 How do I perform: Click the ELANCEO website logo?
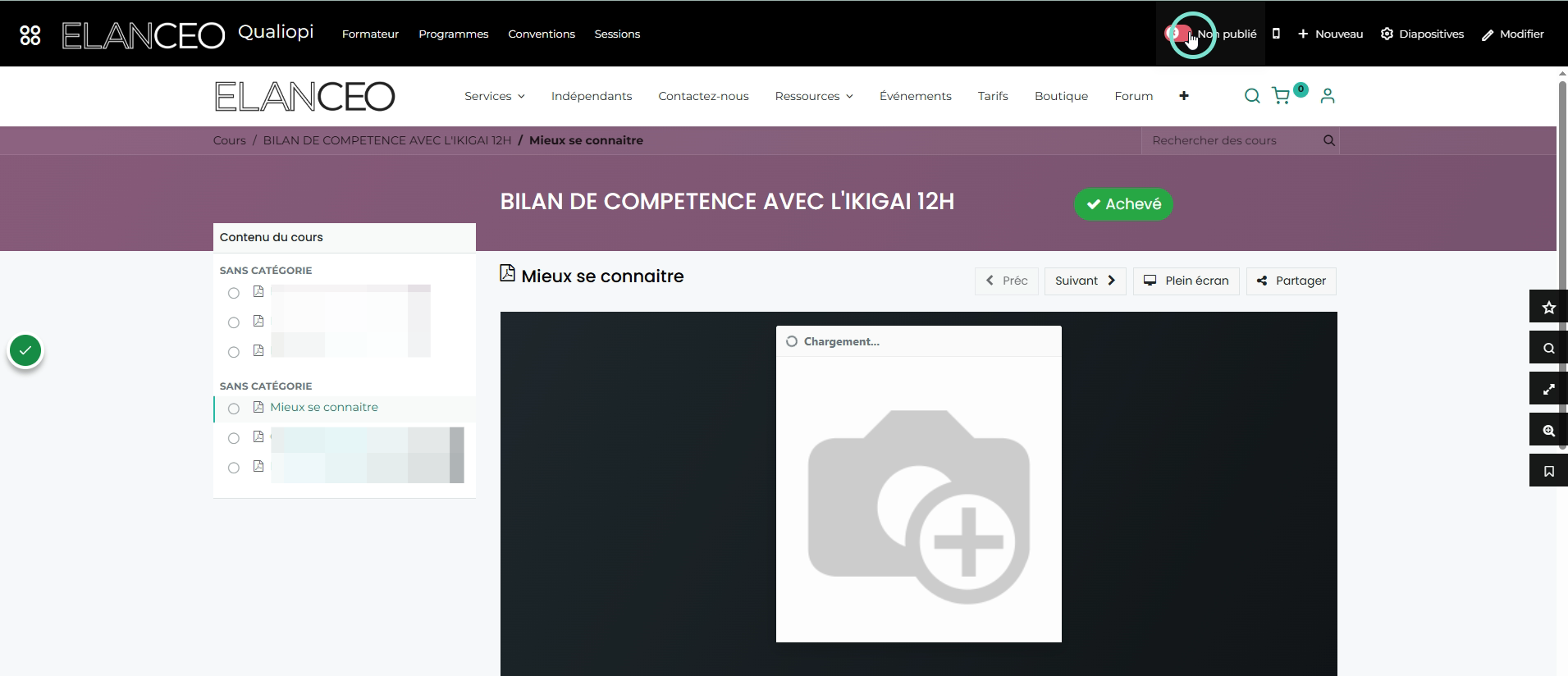[304, 97]
